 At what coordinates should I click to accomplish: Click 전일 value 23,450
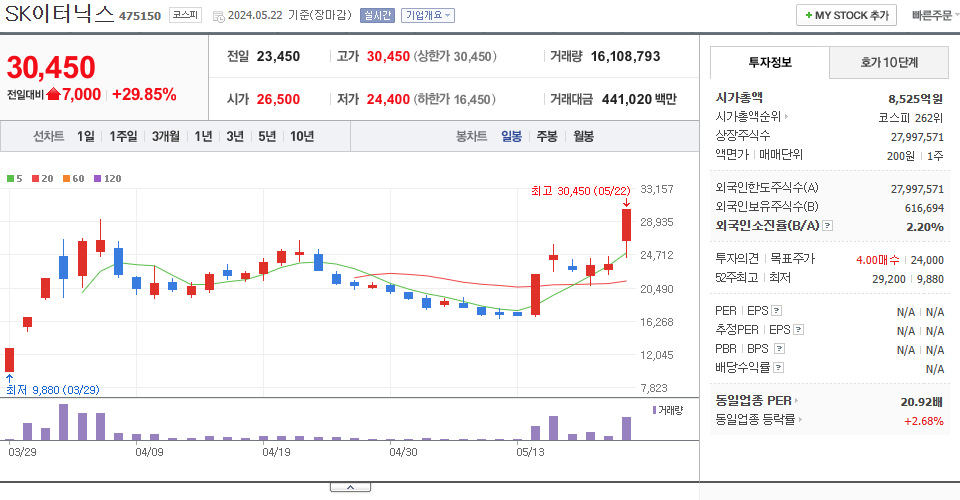click(278, 57)
